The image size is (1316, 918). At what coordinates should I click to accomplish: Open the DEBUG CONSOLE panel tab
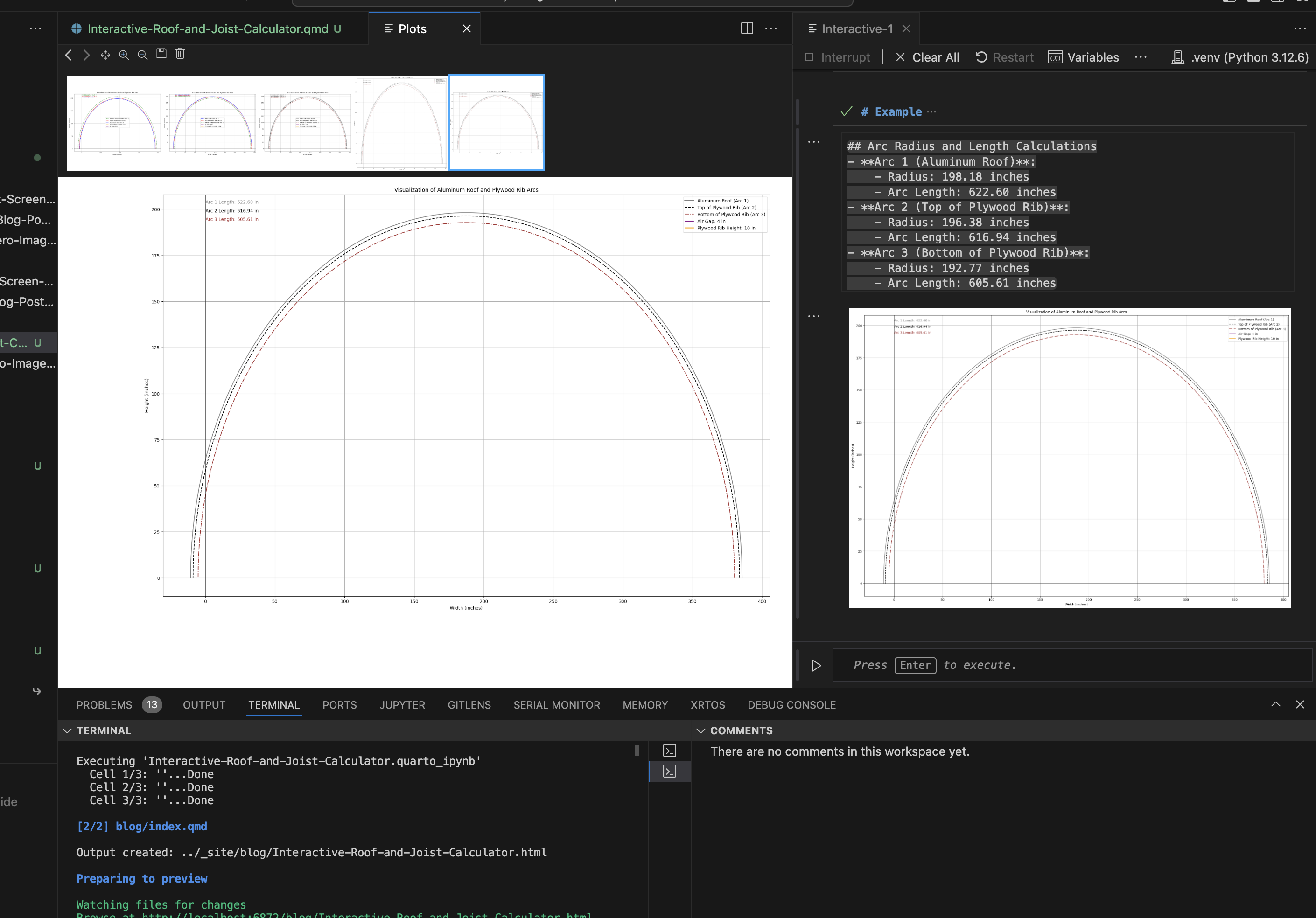[791, 705]
